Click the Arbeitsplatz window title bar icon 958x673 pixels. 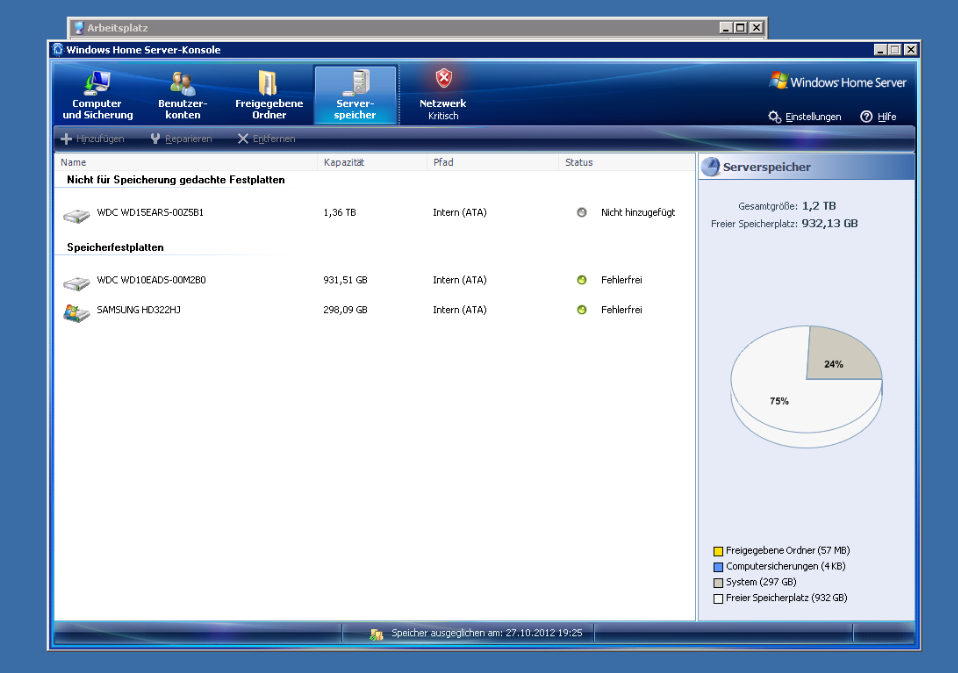tap(79, 27)
